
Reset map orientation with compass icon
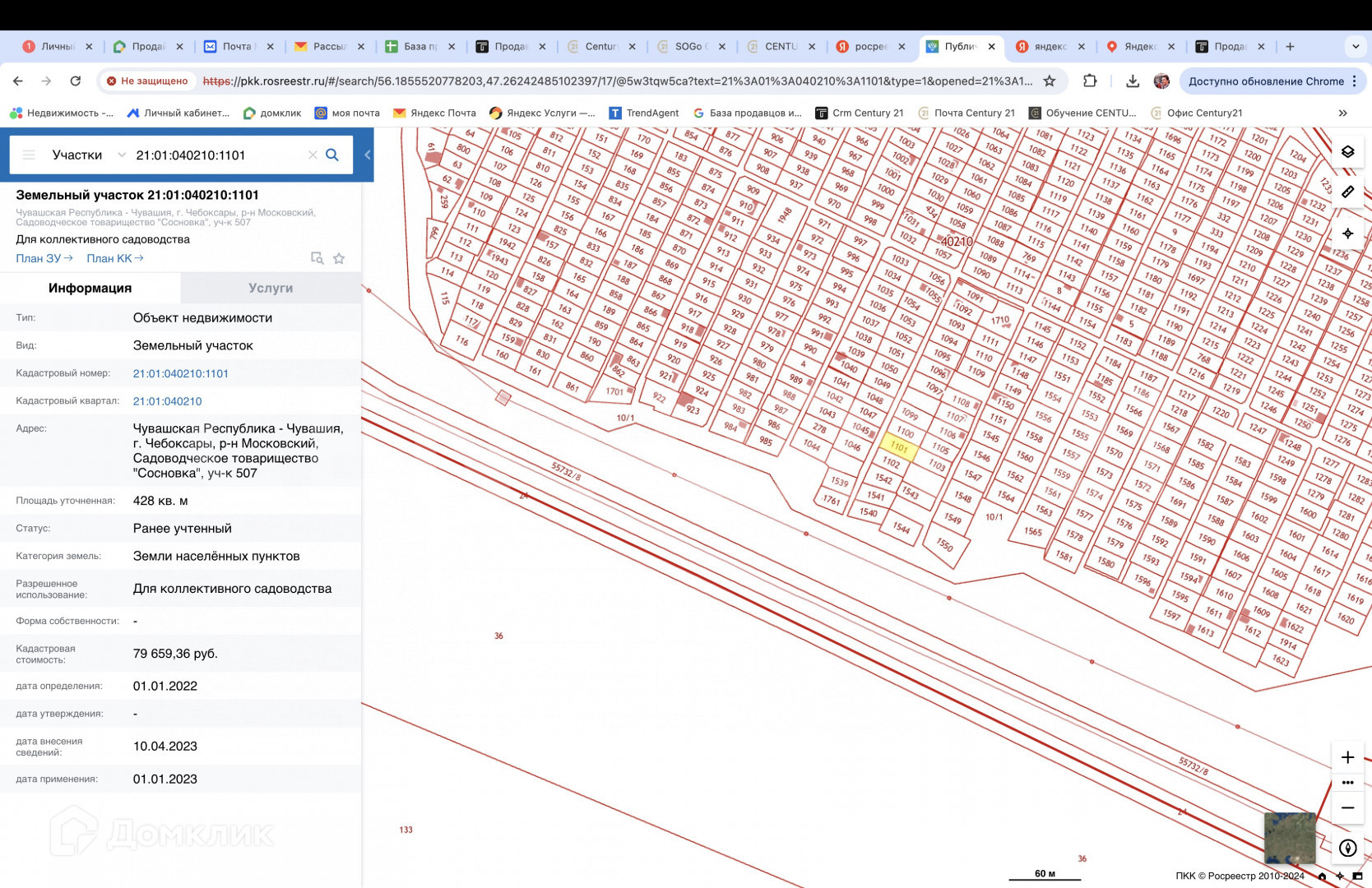(x=1347, y=848)
